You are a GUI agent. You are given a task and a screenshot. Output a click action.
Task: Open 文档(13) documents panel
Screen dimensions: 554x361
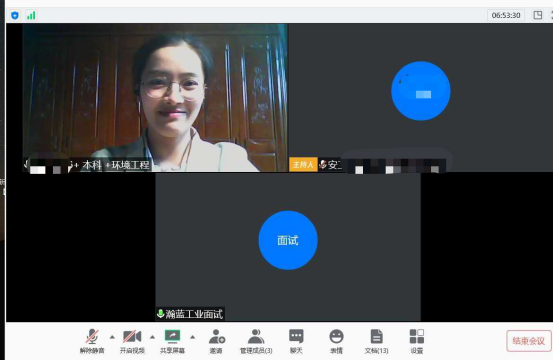376,341
